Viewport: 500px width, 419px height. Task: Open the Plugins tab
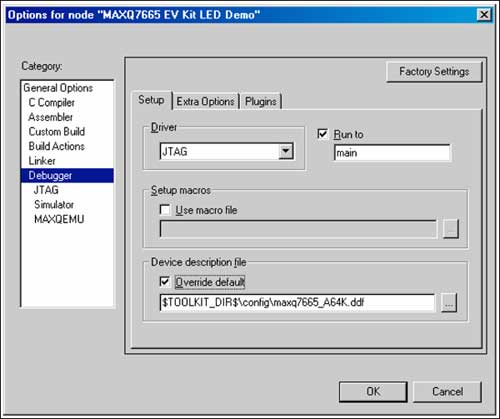click(x=261, y=101)
